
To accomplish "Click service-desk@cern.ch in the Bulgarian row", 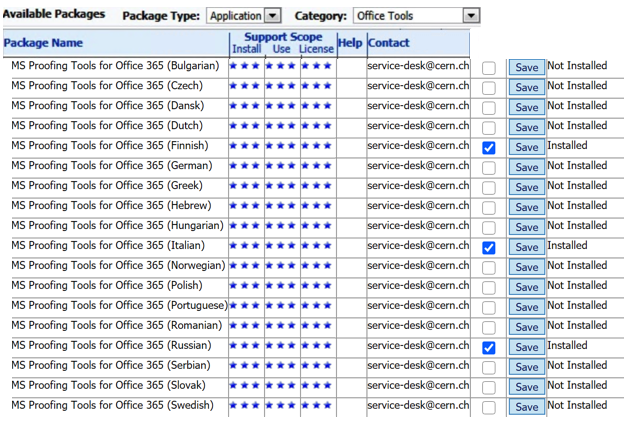I will coord(418,66).
